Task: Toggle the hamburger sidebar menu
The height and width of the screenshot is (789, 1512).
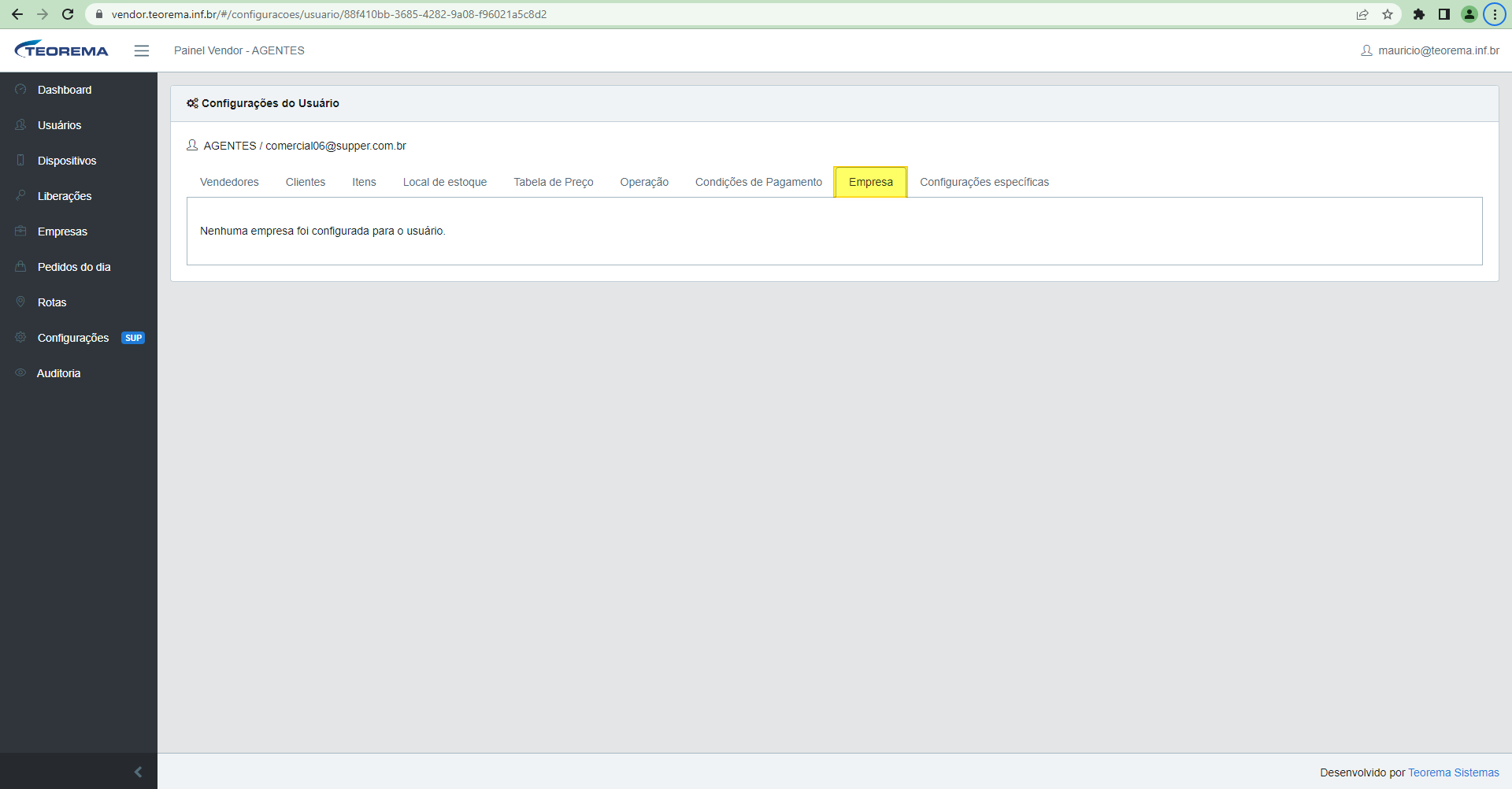Action: pyautogui.click(x=142, y=50)
